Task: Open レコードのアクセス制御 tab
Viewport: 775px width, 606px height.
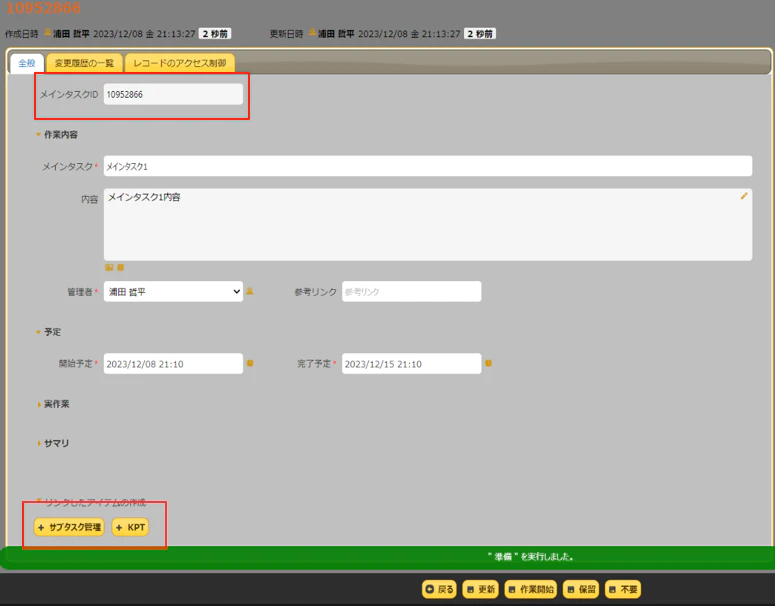Action: (x=179, y=63)
